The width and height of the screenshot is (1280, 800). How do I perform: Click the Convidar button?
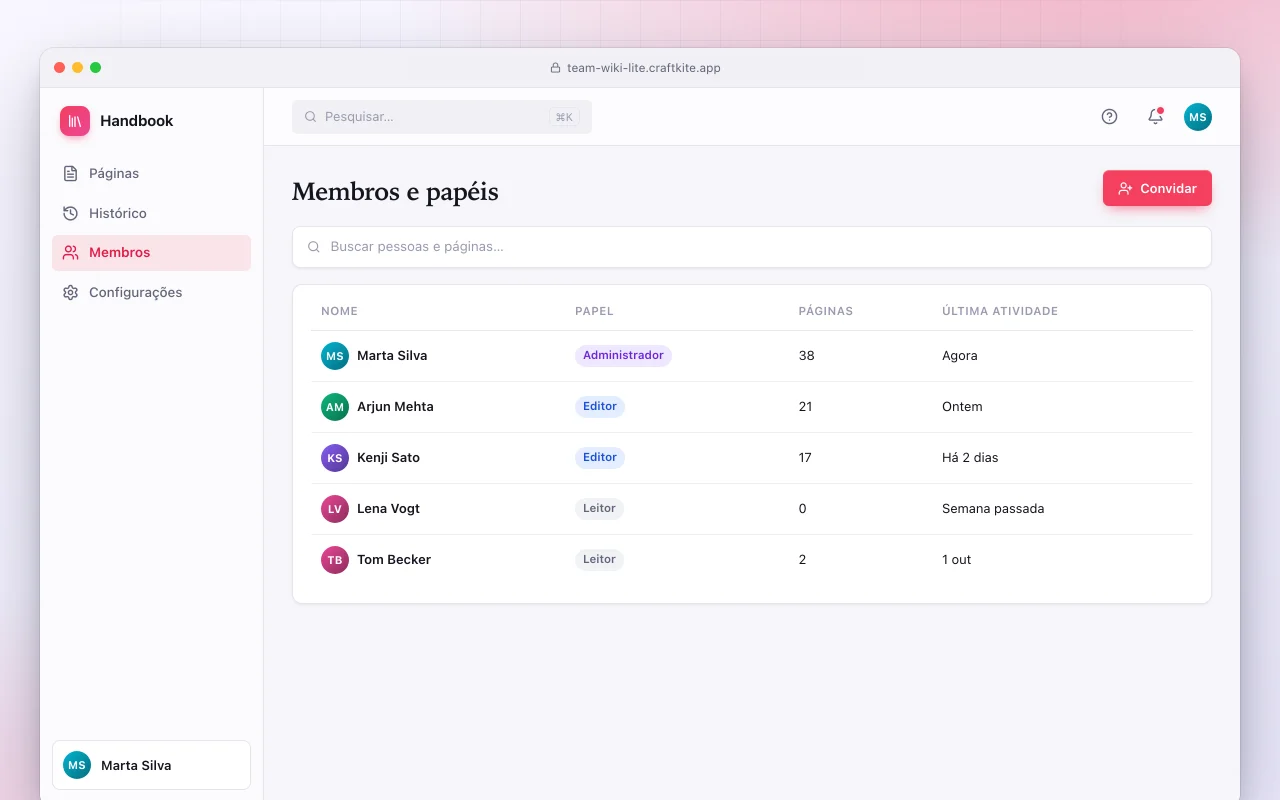tap(1157, 188)
